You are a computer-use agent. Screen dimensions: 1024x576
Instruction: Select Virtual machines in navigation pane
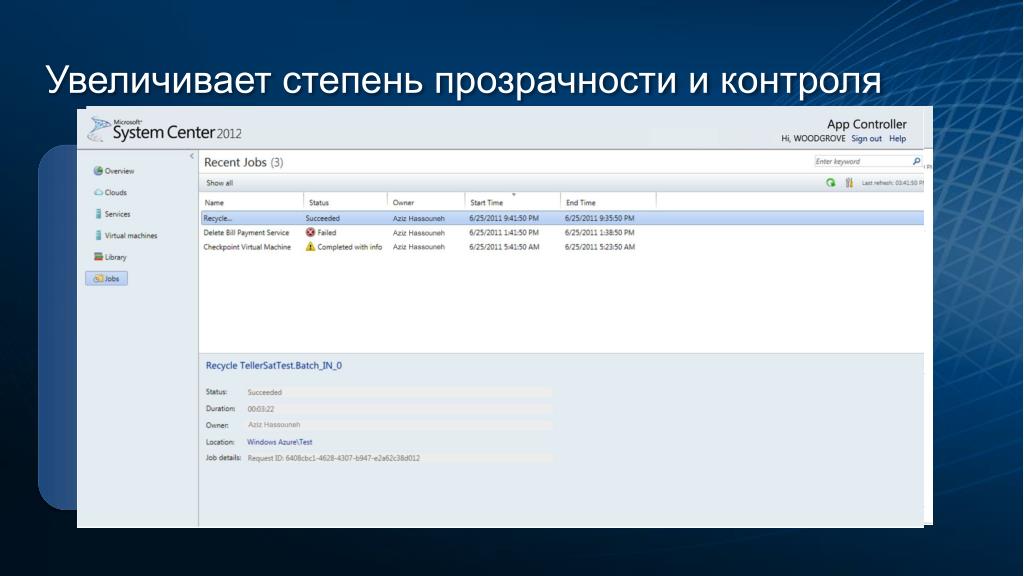[129, 236]
